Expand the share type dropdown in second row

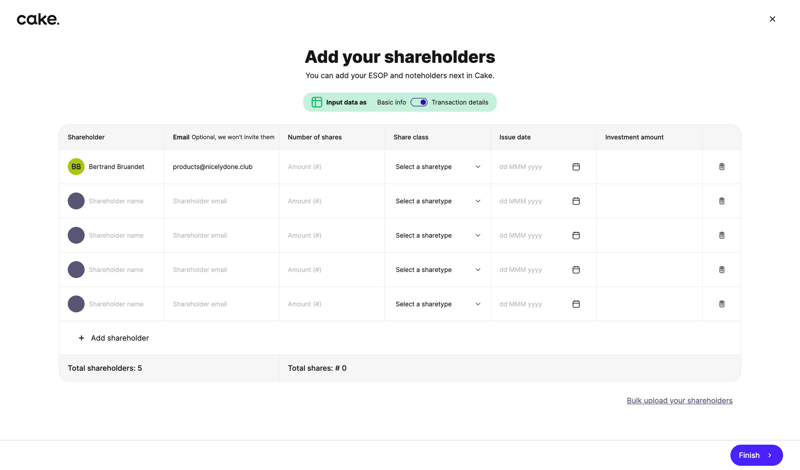tap(437, 201)
